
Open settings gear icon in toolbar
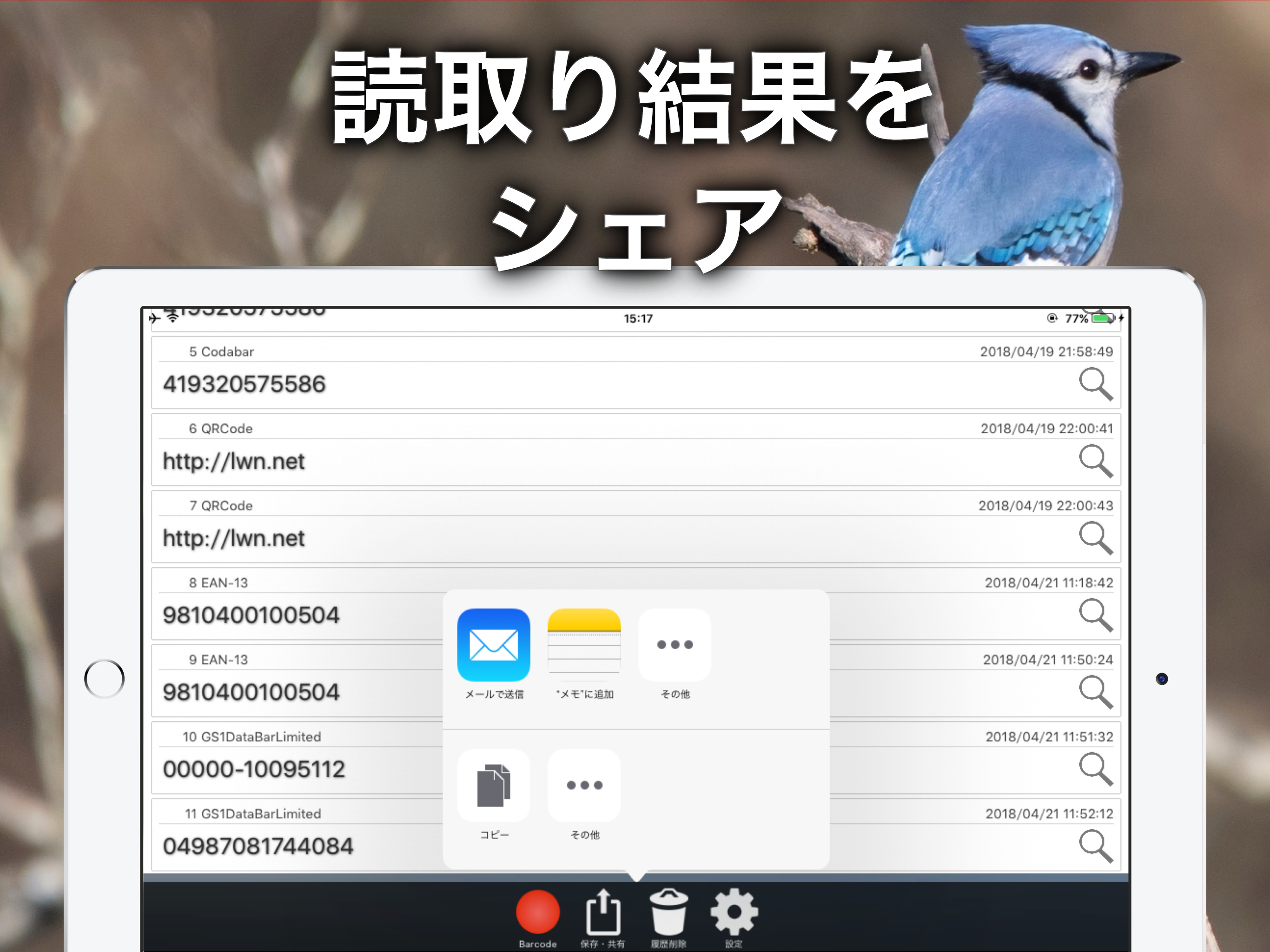tap(734, 912)
